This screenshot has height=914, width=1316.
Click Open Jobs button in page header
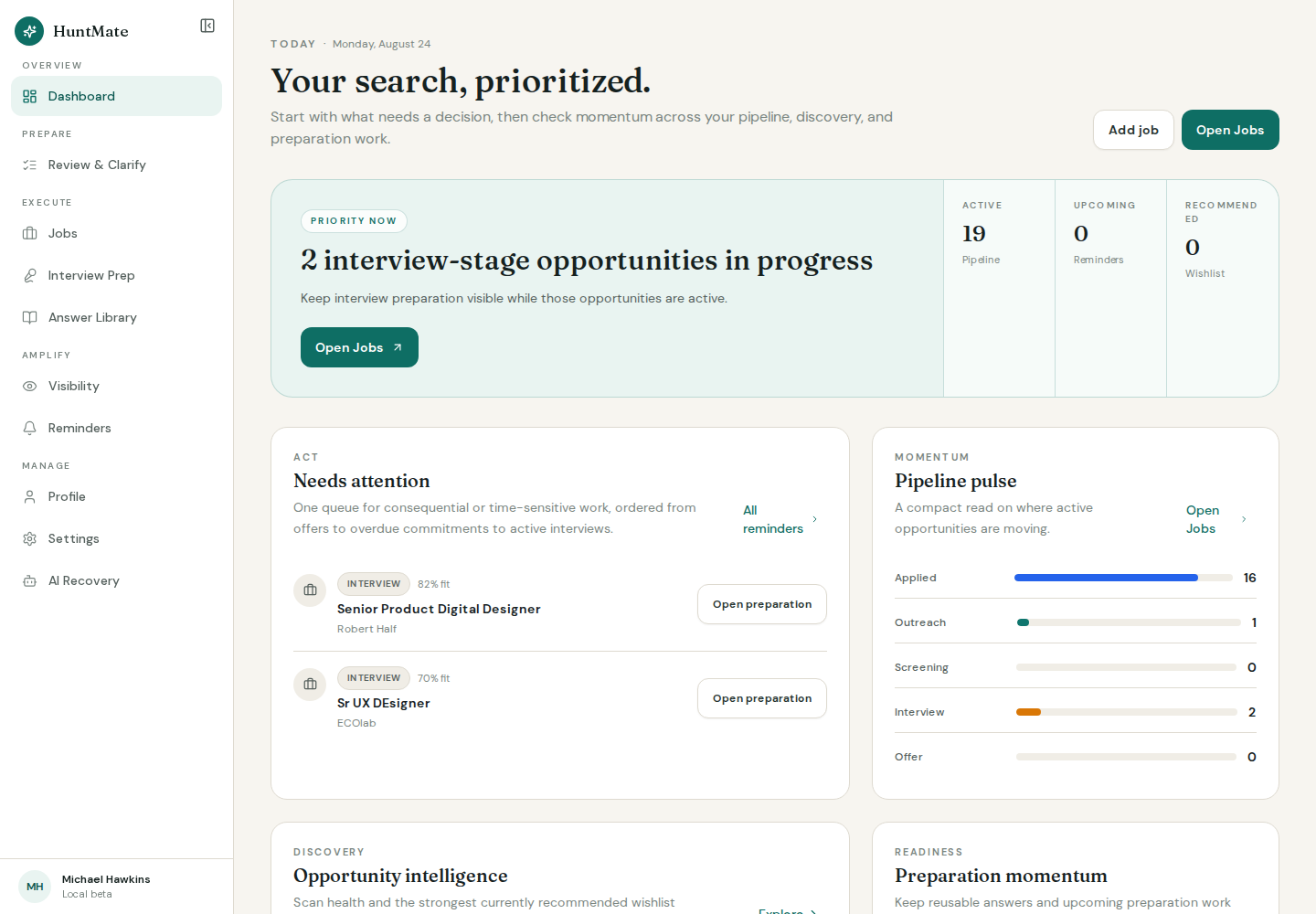click(x=1230, y=130)
